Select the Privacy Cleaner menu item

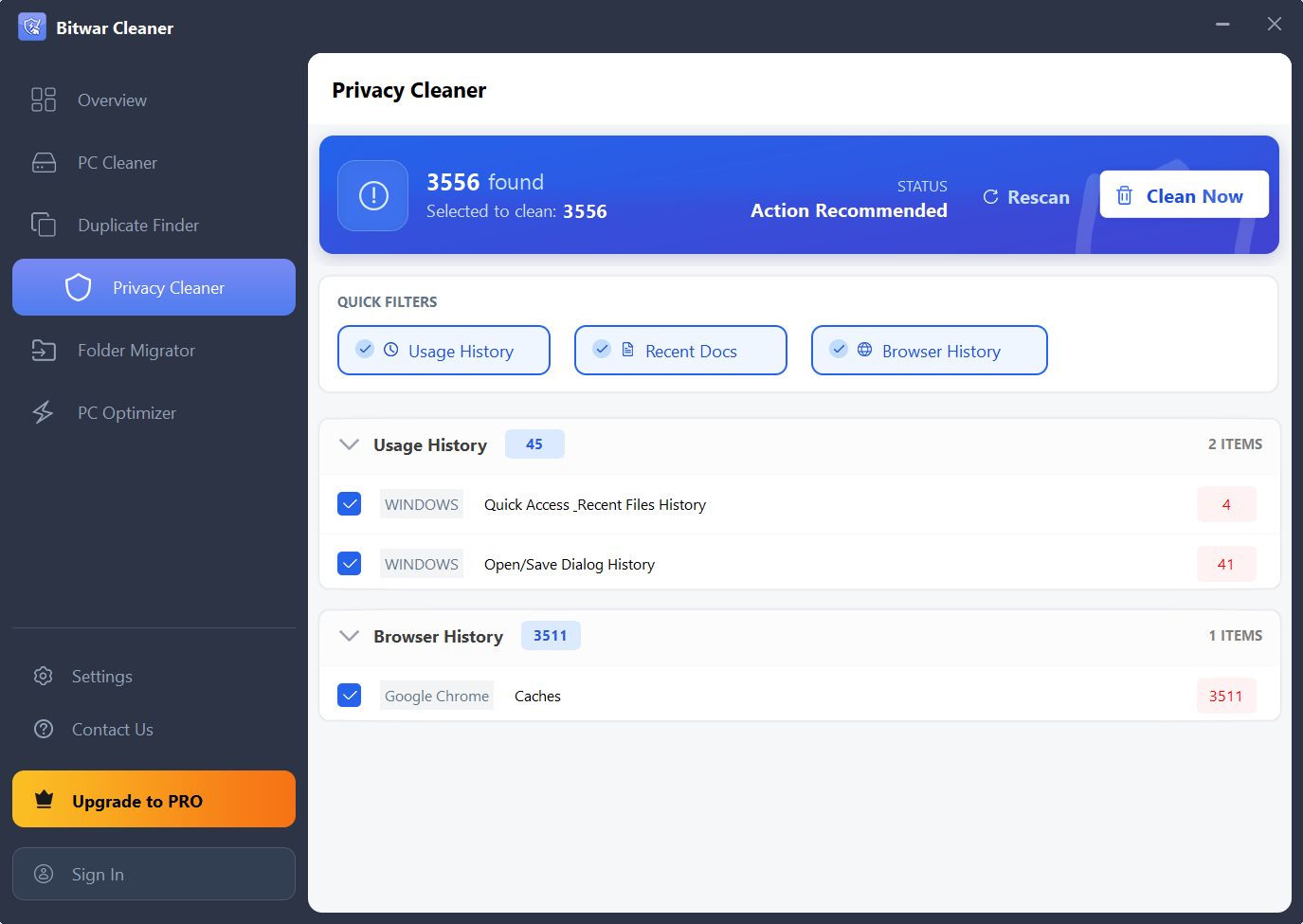154,287
